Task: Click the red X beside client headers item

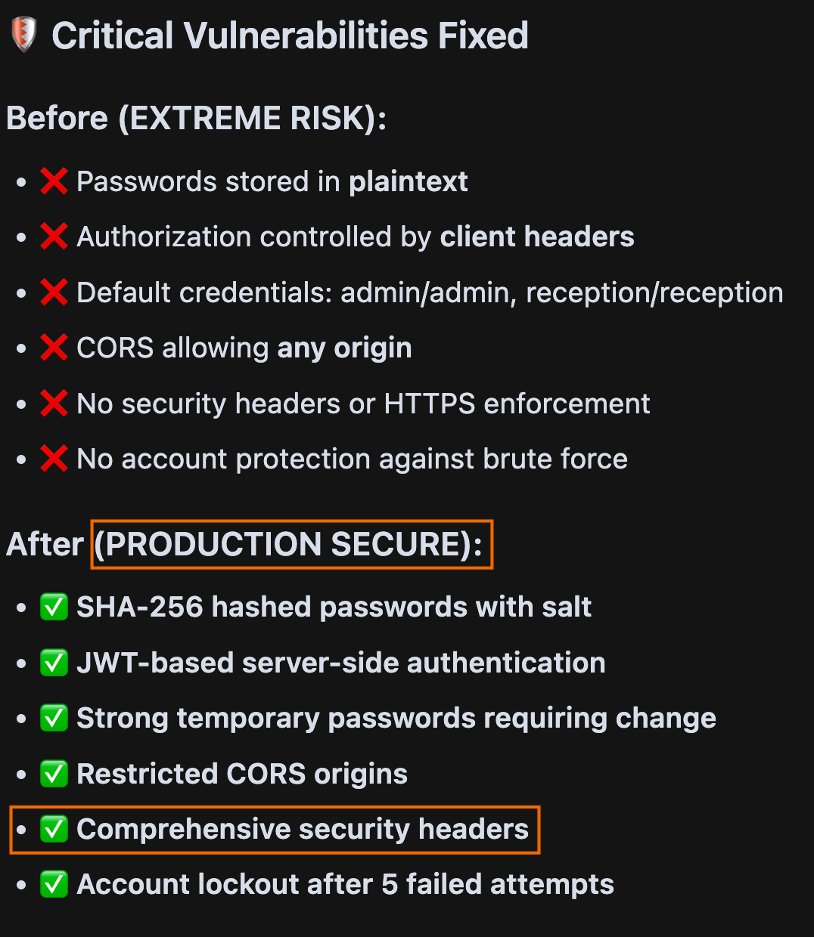Action: click(54, 236)
